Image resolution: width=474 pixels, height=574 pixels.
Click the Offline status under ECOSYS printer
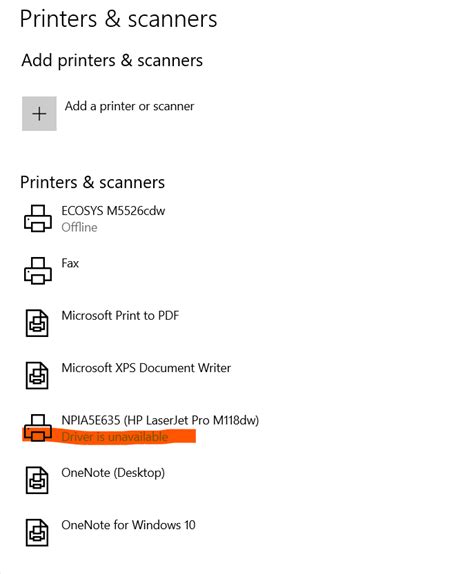pyautogui.click(x=79, y=227)
